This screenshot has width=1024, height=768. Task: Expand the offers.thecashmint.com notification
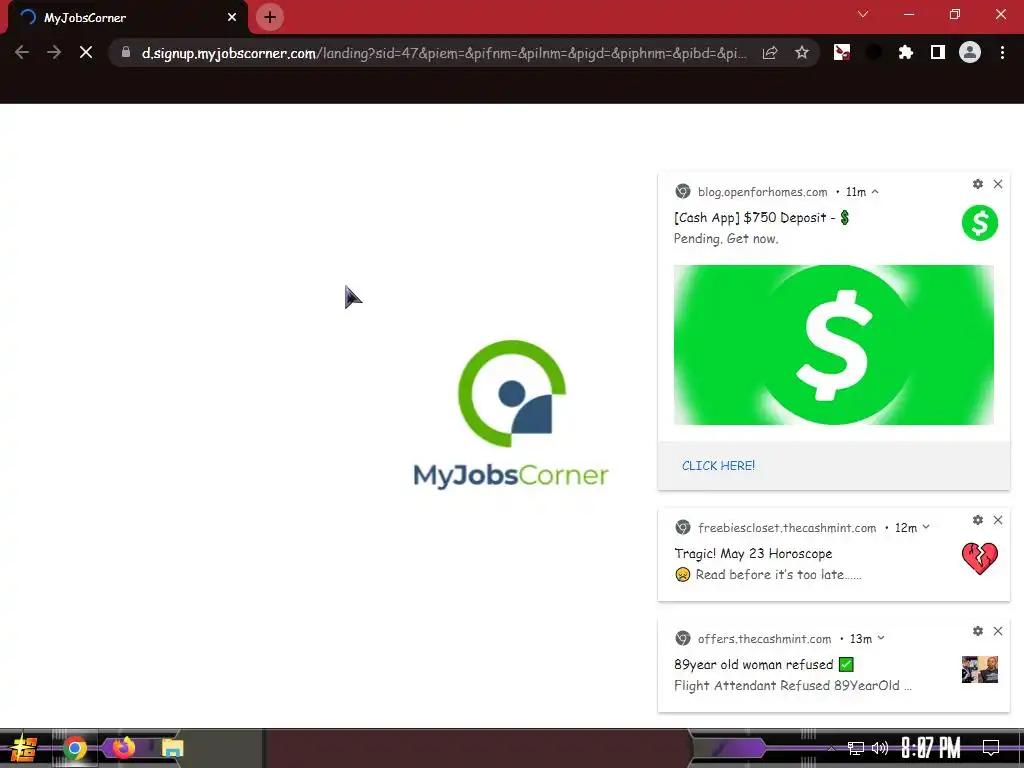tap(881, 638)
